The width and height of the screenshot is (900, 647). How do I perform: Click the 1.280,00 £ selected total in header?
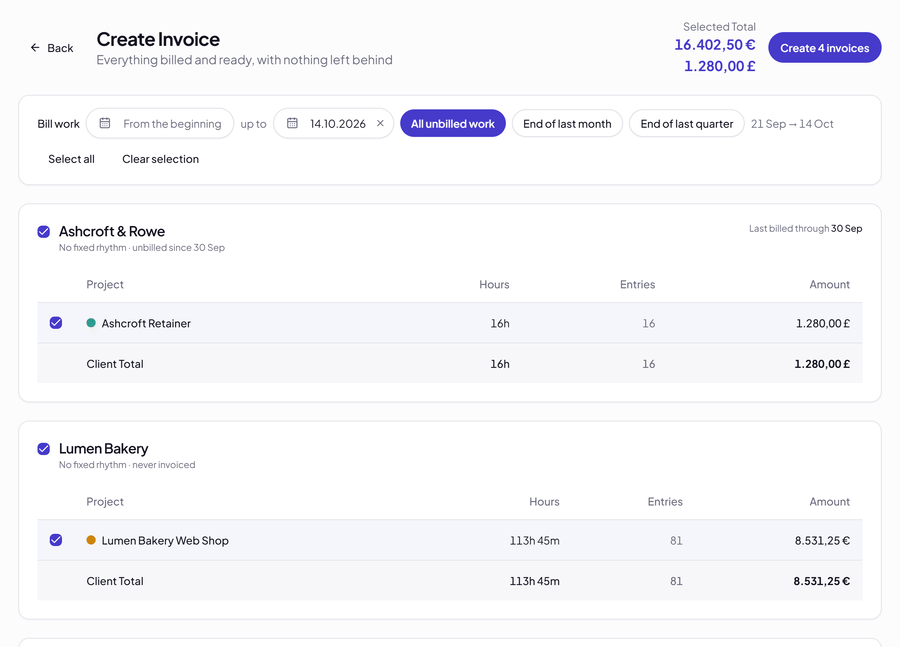click(719, 66)
